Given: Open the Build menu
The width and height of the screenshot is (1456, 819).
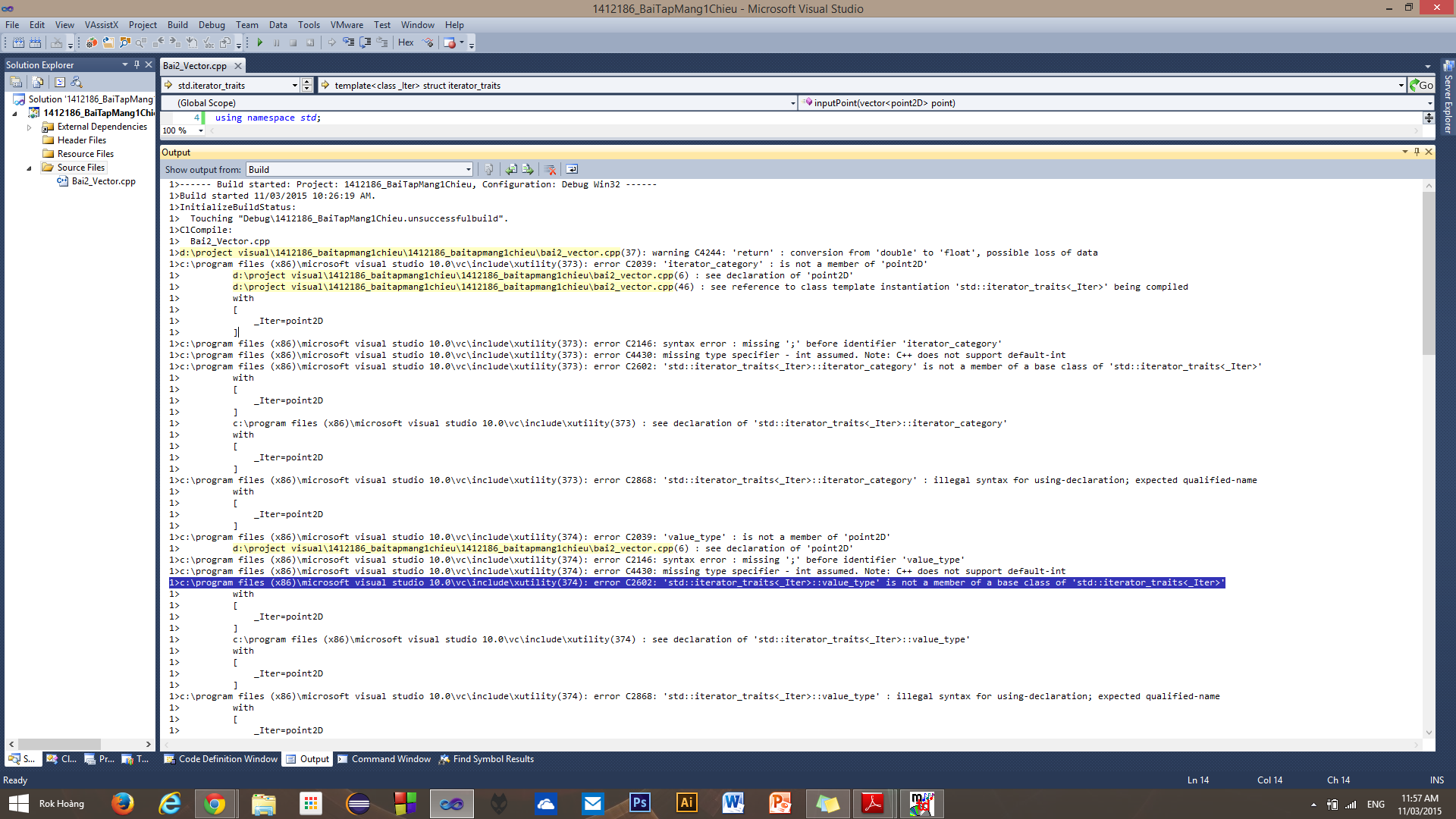Looking at the screenshot, I should point(177,24).
